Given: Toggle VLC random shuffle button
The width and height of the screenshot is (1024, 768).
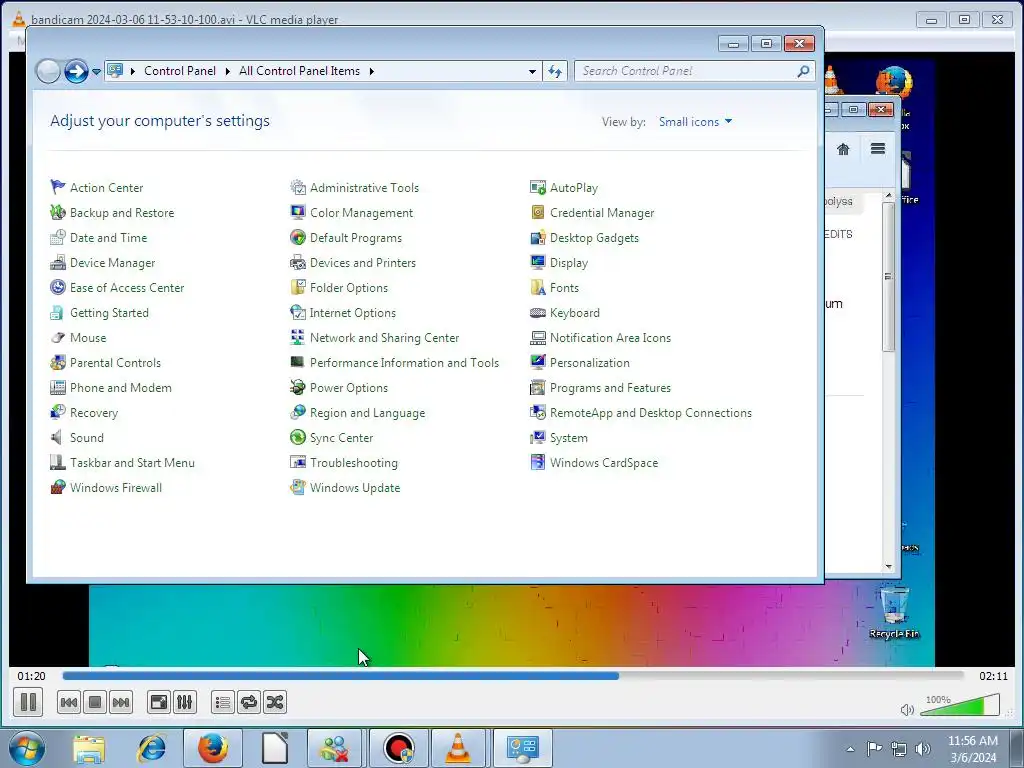Looking at the screenshot, I should [275, 702].
